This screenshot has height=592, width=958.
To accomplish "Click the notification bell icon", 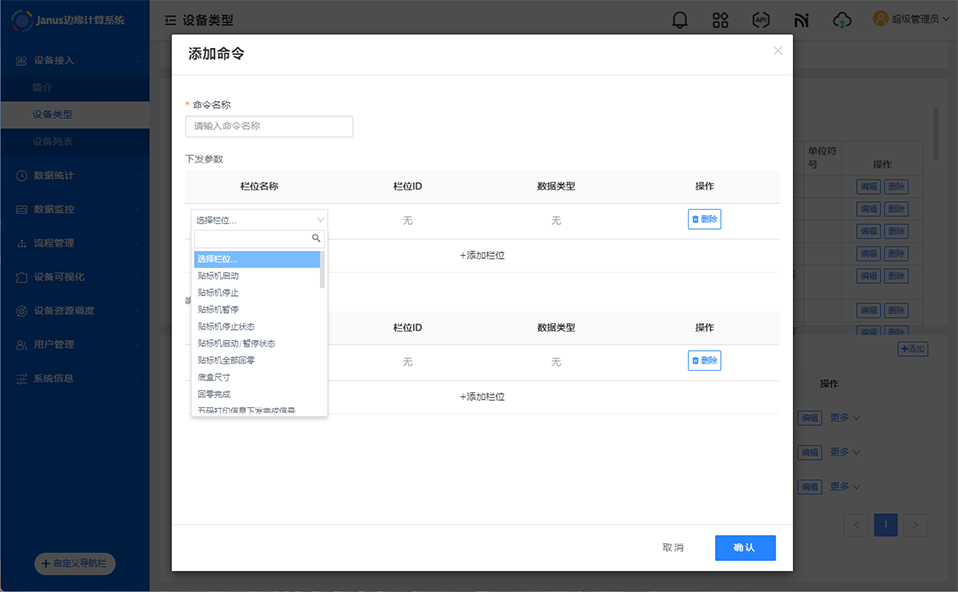I will (680, 20).
